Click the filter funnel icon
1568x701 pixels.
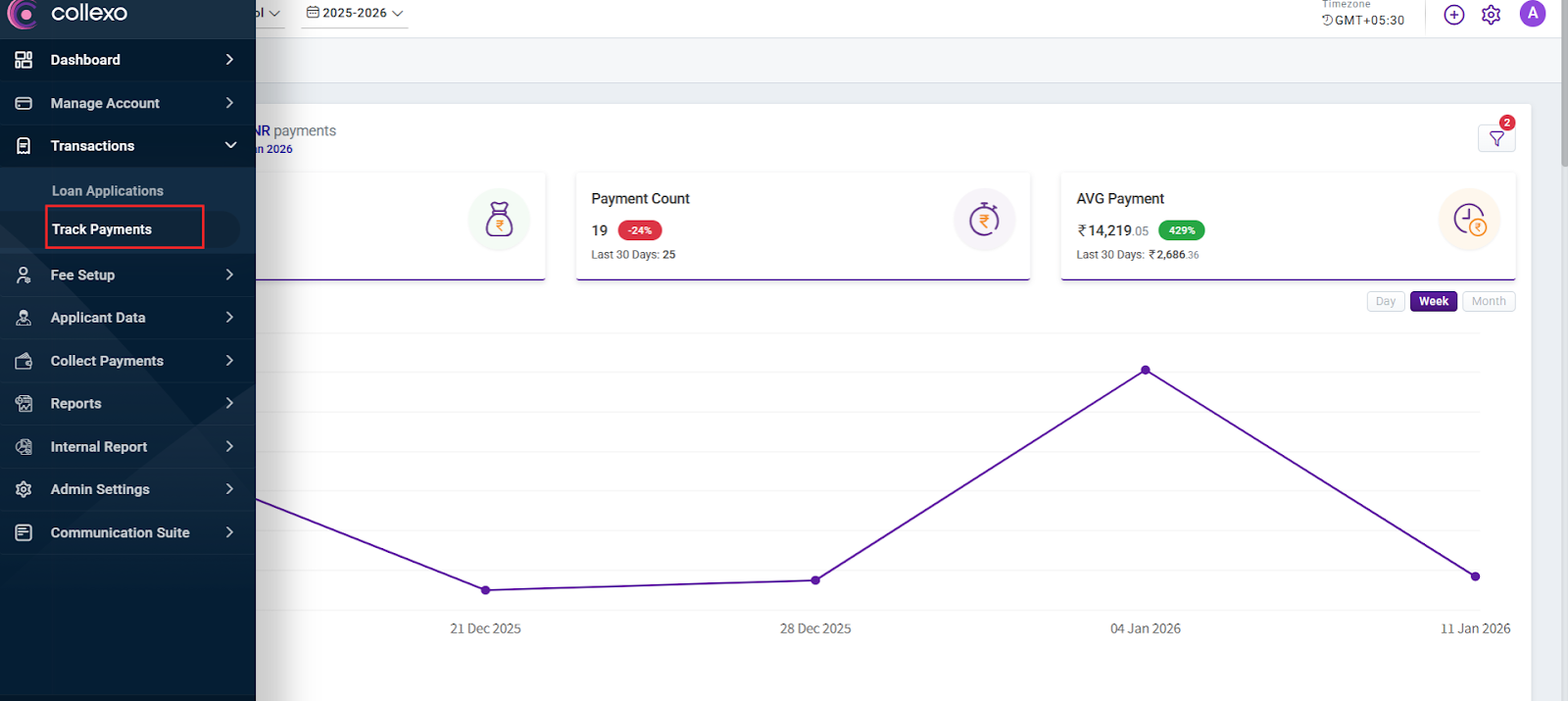coord(1495,139)
